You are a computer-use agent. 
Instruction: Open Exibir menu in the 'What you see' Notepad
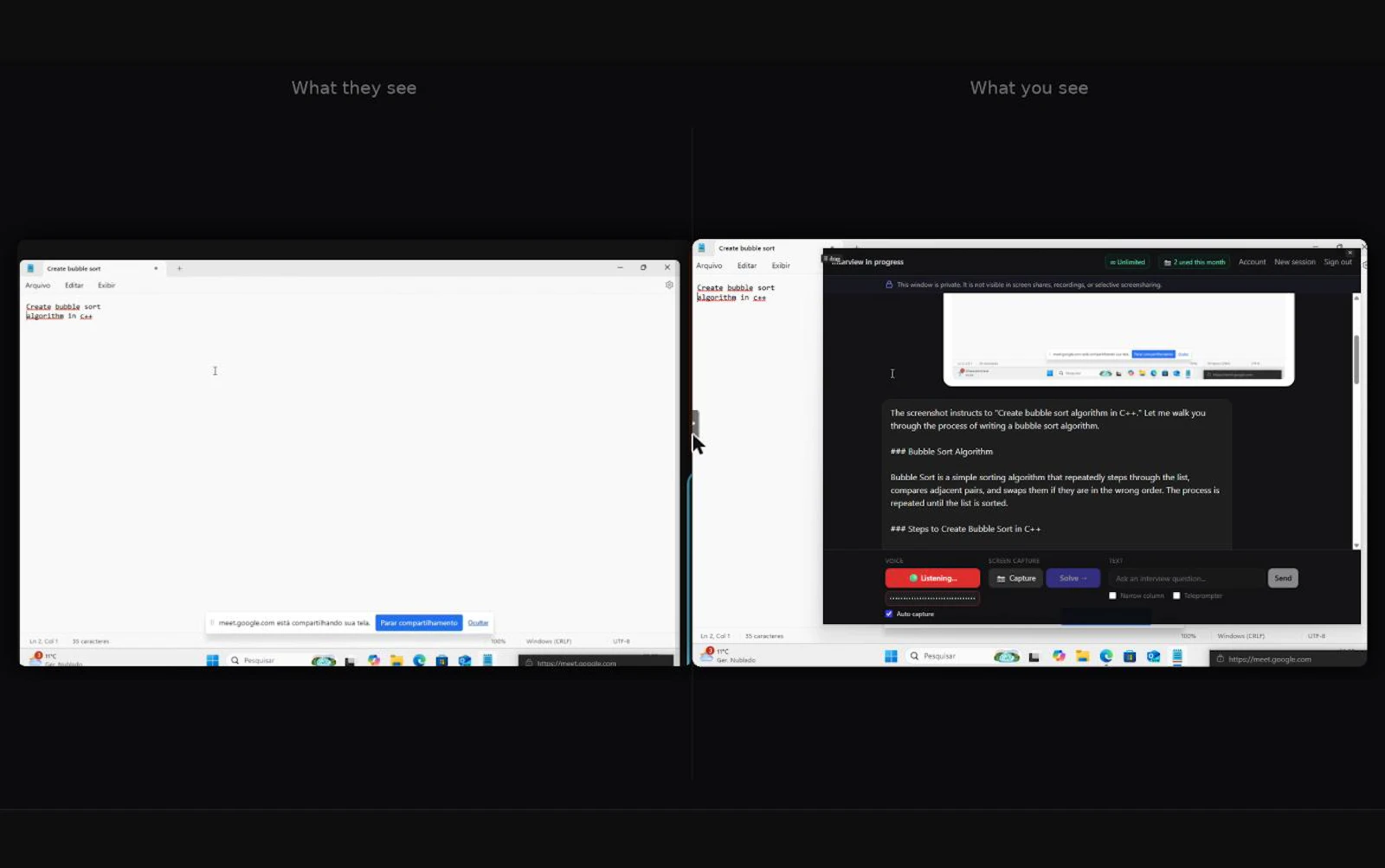click(781, 266)
